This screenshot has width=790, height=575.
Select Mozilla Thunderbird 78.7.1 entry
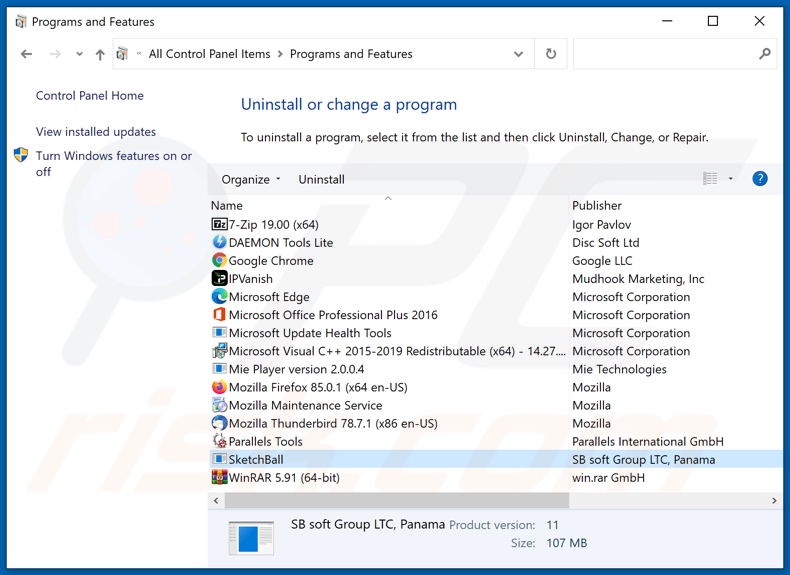pyautogui.click(x=333, y=424)
